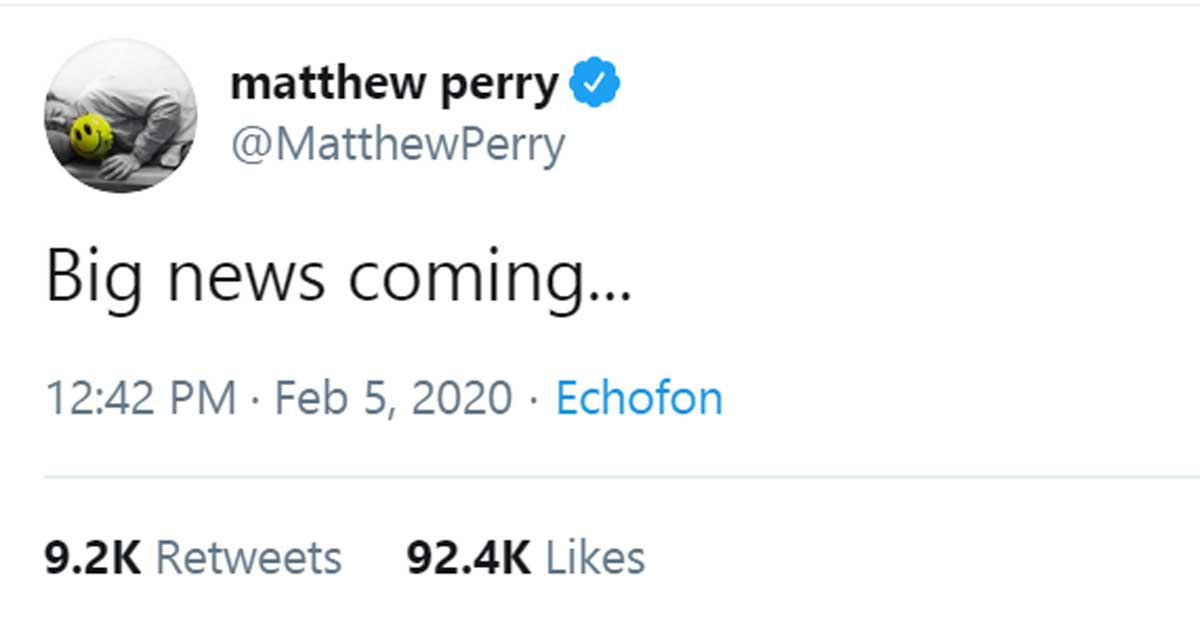View the 9.2K Retweets list
Viewport: 1200px width, 630px height.
tap(193, 558)
